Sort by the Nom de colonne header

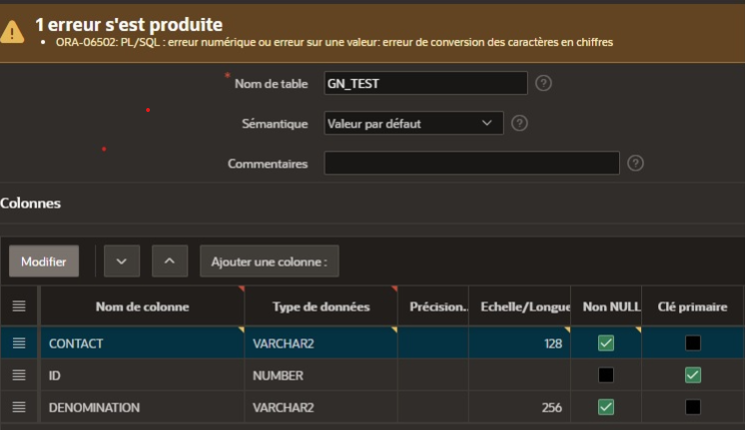(x=142, y=306)
